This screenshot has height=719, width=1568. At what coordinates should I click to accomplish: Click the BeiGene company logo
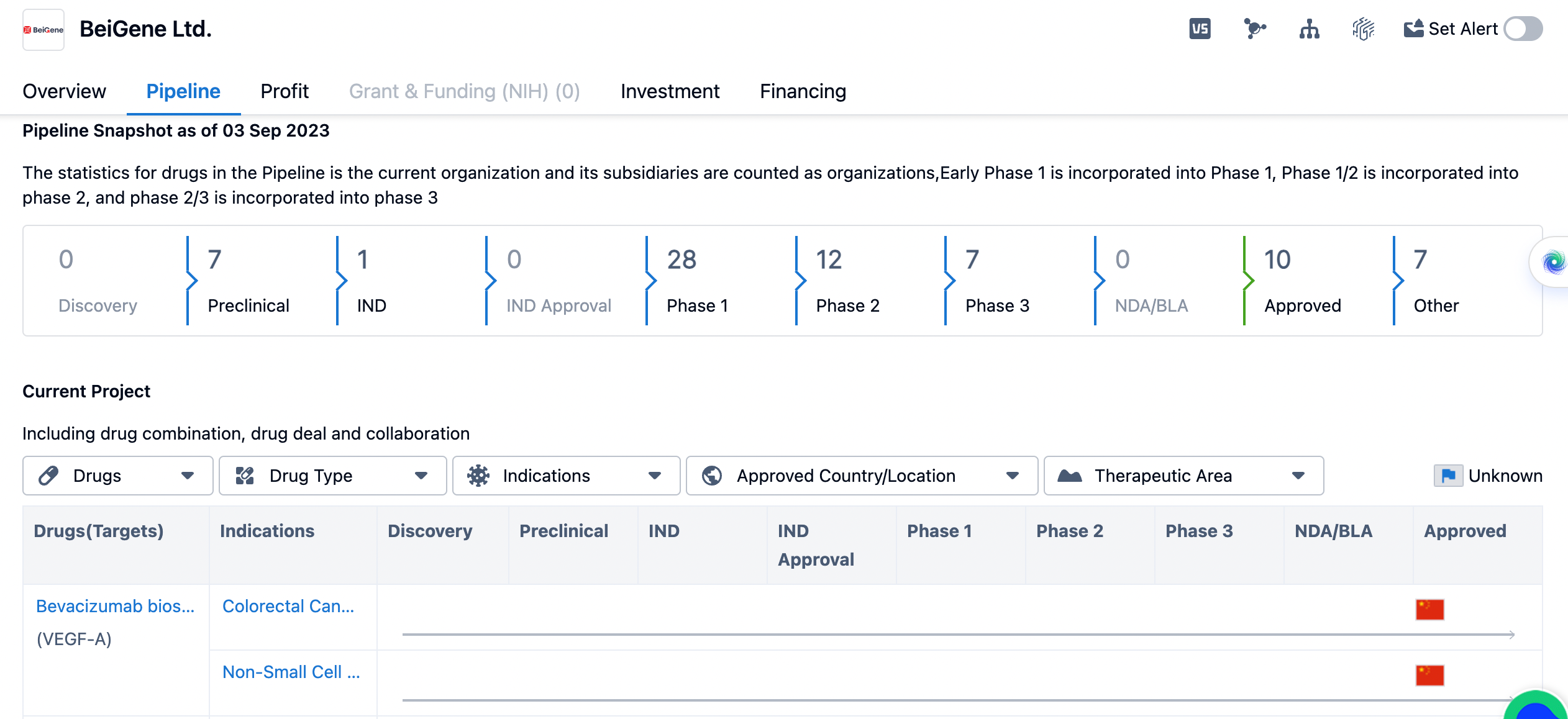43,30
